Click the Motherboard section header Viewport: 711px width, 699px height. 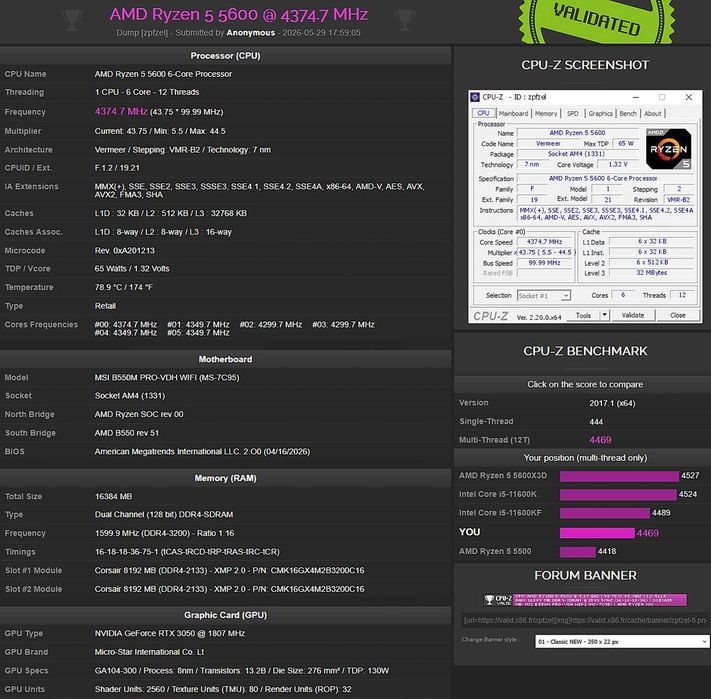tap(225, 359)
